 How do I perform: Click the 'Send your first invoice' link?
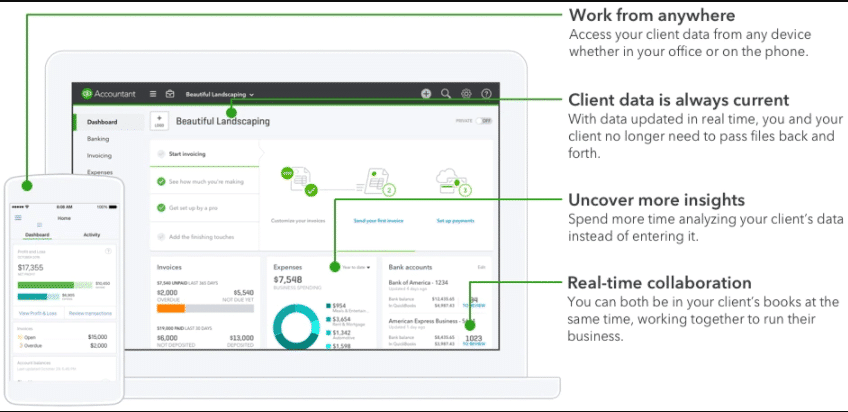coord(379,221)
